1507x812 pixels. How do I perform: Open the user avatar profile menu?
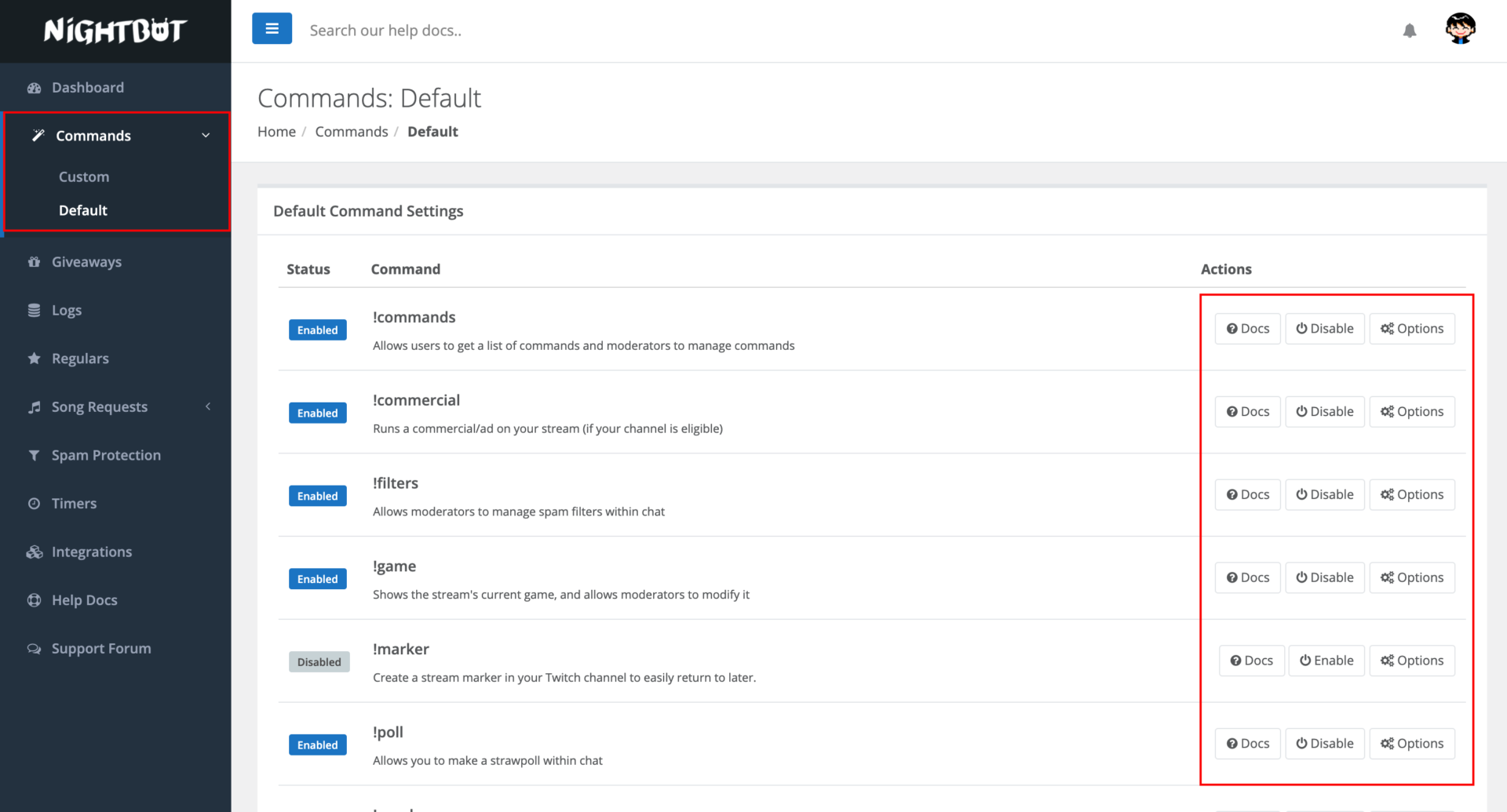1460,29
